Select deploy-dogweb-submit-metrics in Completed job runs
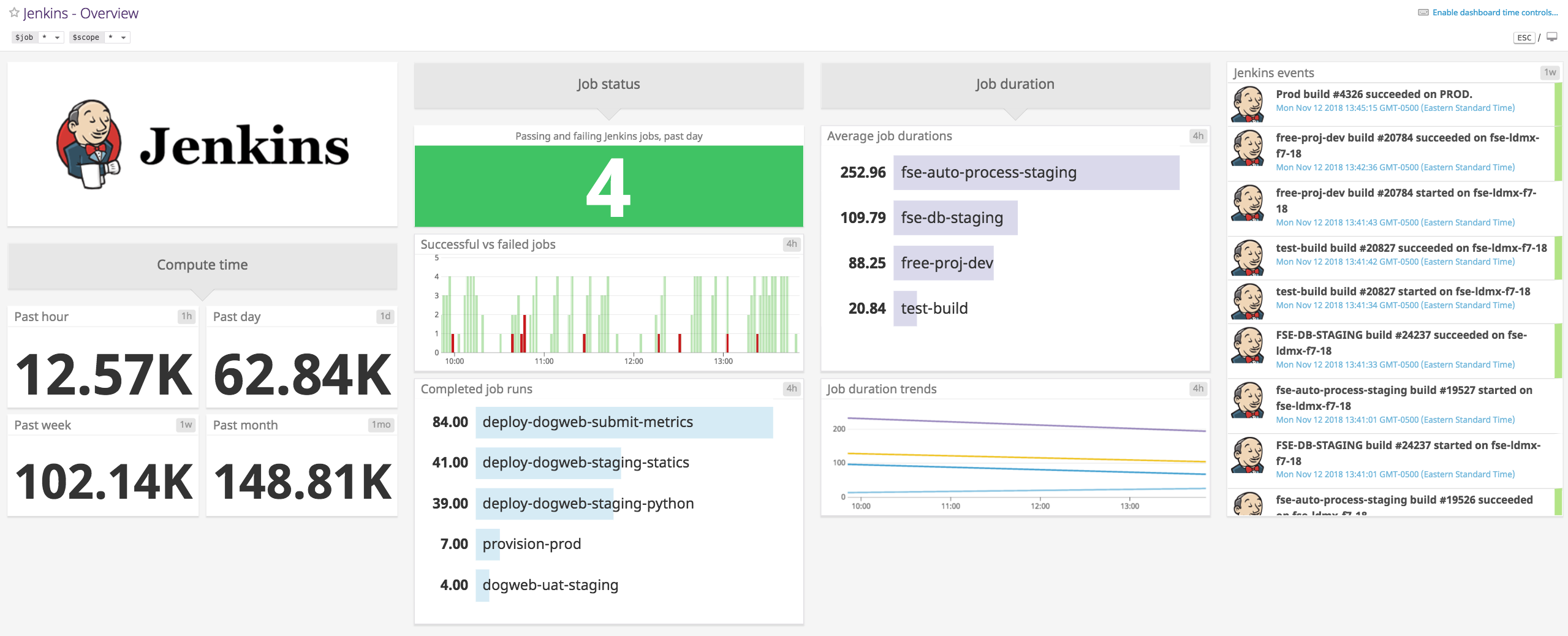This screenshot has width=1568, height=636. 624,422
